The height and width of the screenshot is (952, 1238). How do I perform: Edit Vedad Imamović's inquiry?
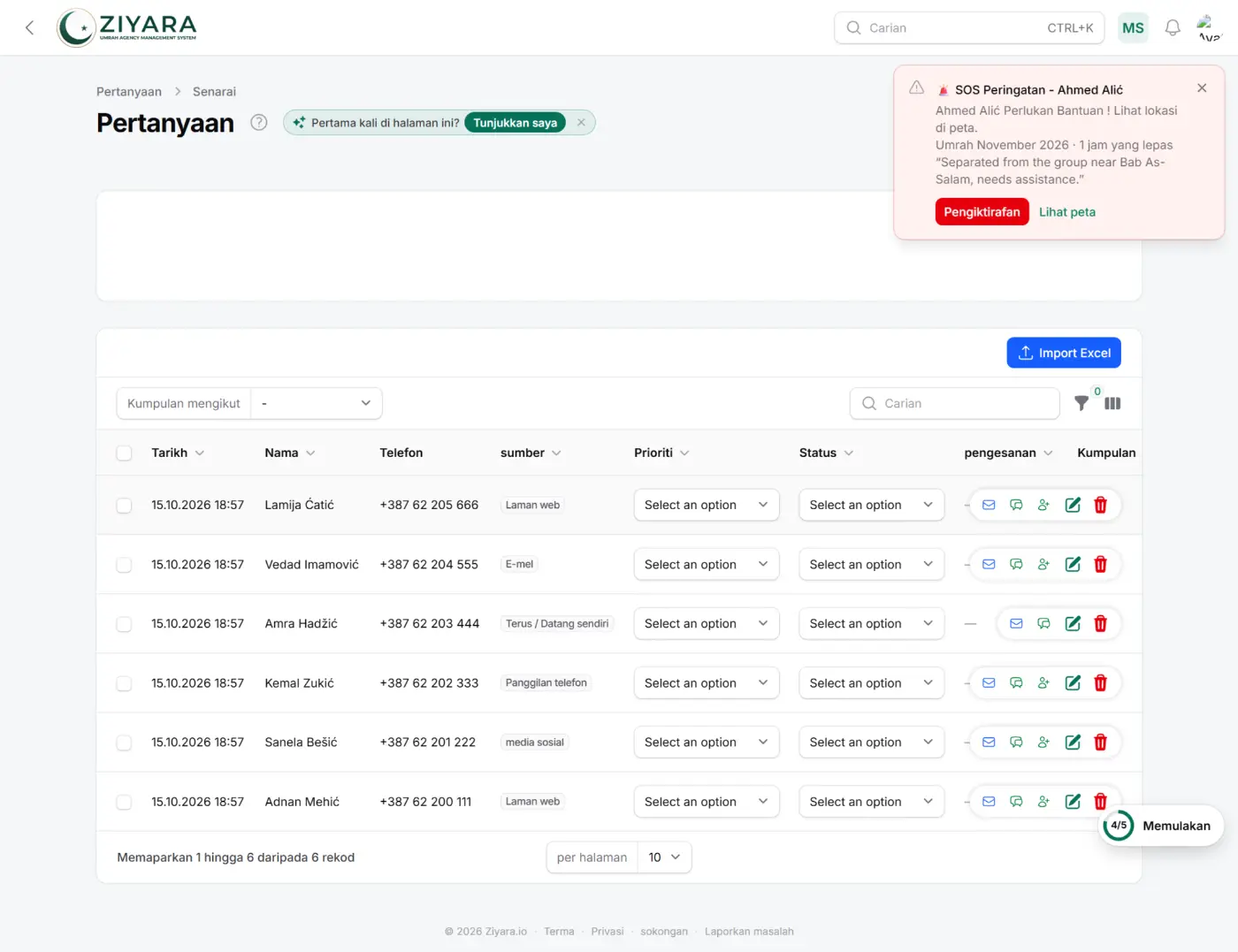tap(1073, 564)
